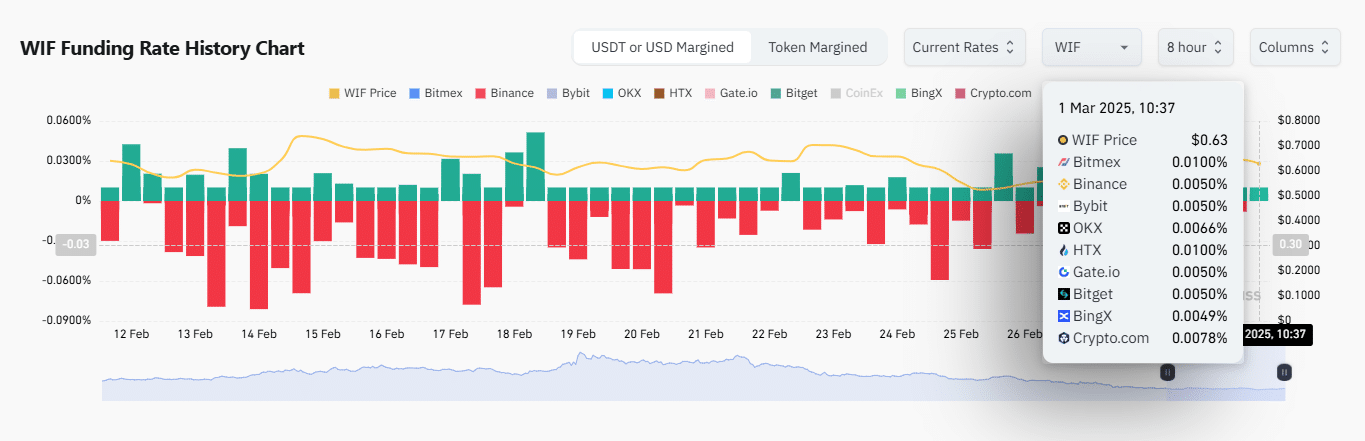
Task: Open the Columns chart type dropdown
Action: pyautogui.click(x=1294, y=47)
